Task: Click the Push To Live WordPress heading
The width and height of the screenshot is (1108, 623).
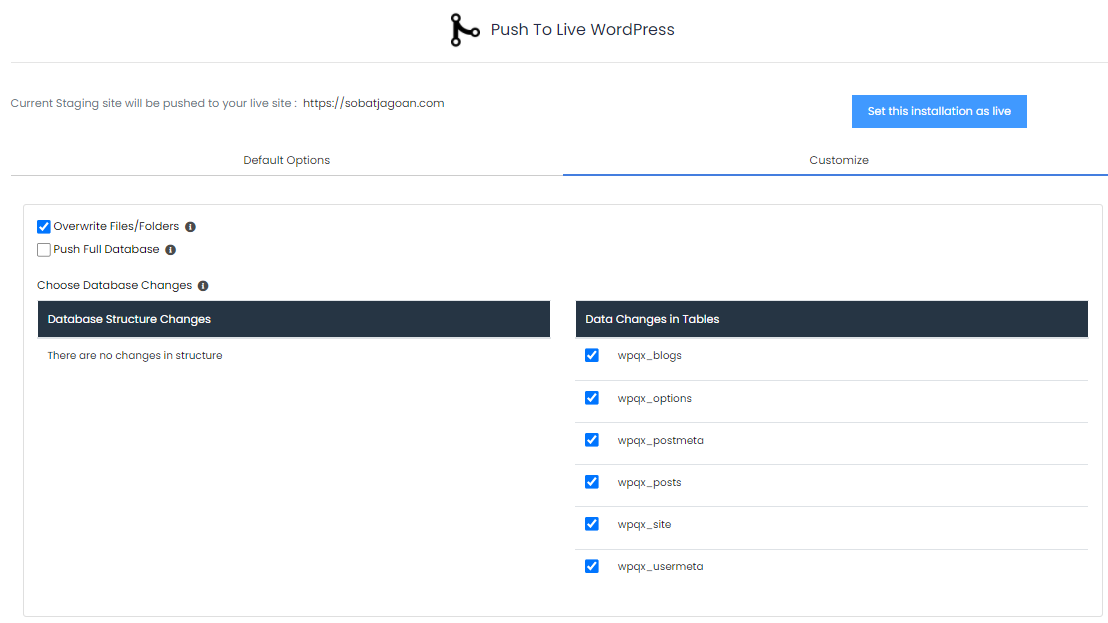Action: tap(582, 30)
